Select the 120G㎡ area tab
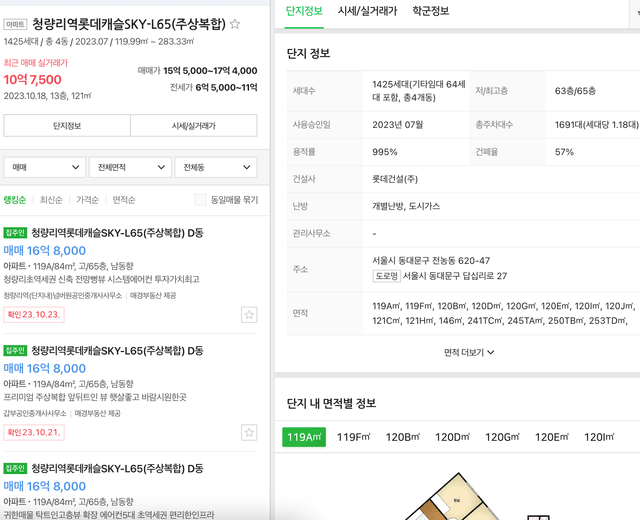Image resolution: width=640 pixels, height=520 pixels. pos(502,437)
